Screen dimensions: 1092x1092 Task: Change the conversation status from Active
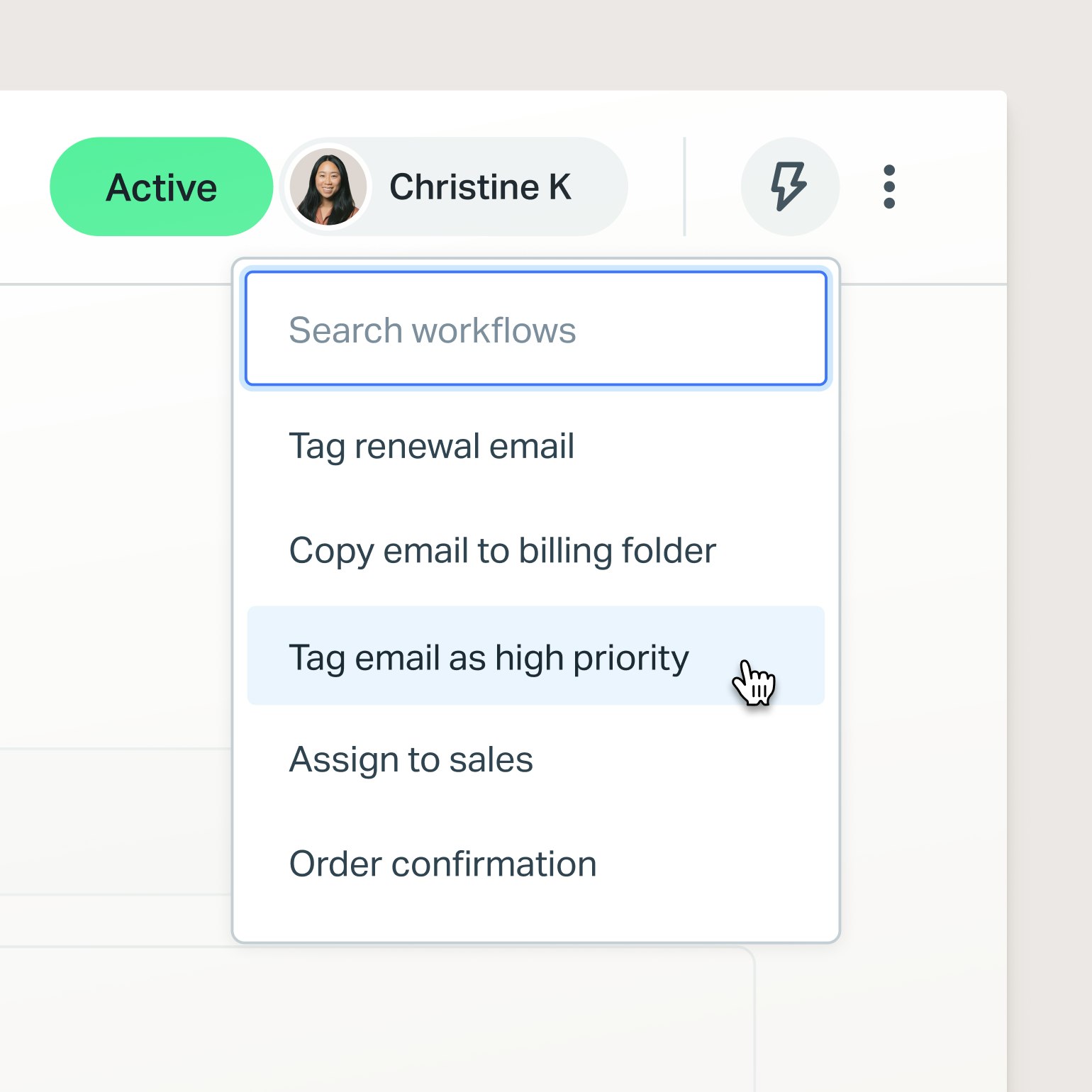pos(161,186)
